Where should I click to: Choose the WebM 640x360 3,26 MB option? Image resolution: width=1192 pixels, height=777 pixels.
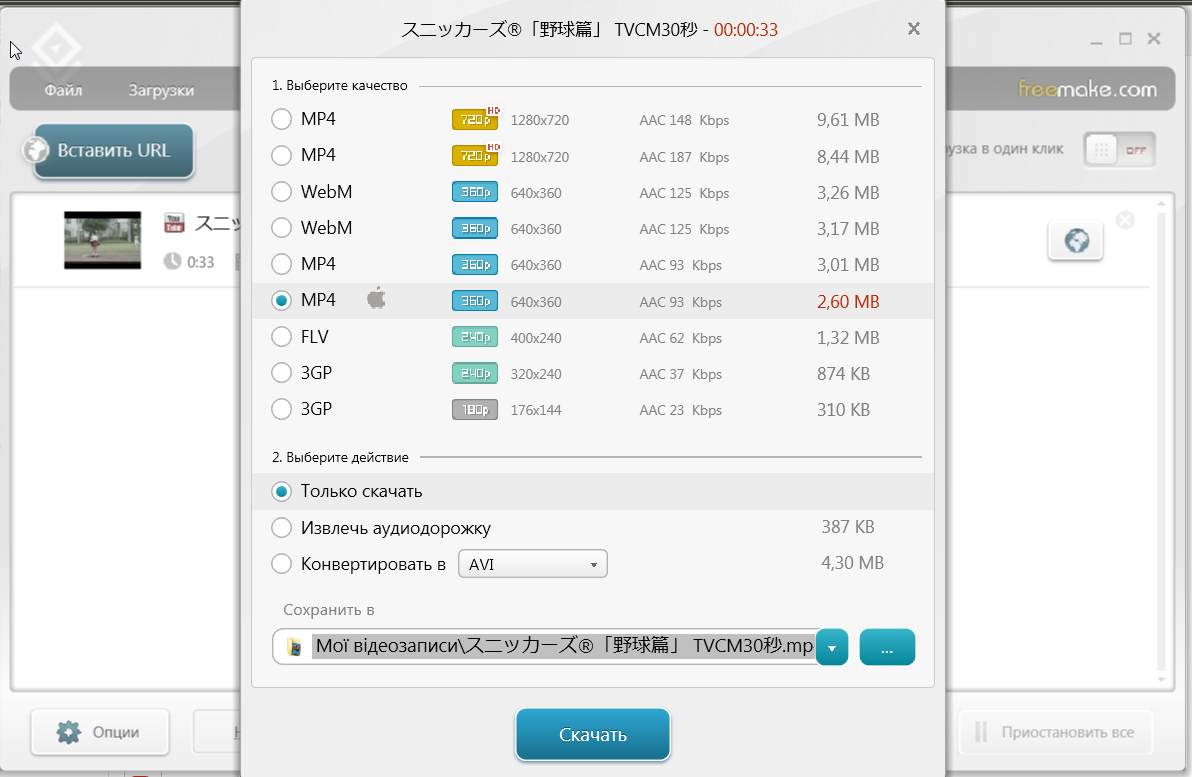click(281, 192)
